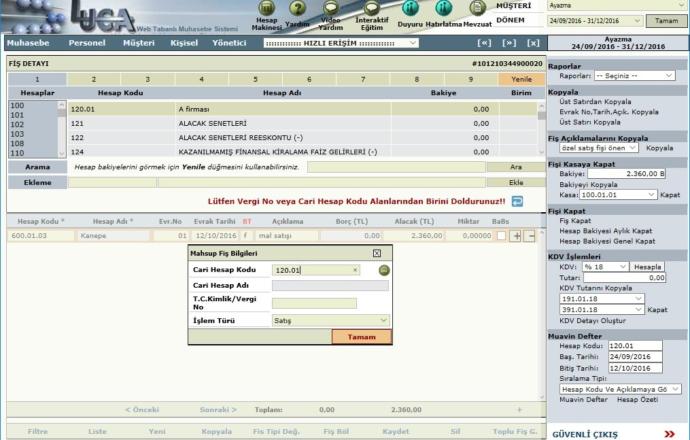Open the 191.01.18 account dropdown
This screenshot has width=690, height=440.
(602, 299)
